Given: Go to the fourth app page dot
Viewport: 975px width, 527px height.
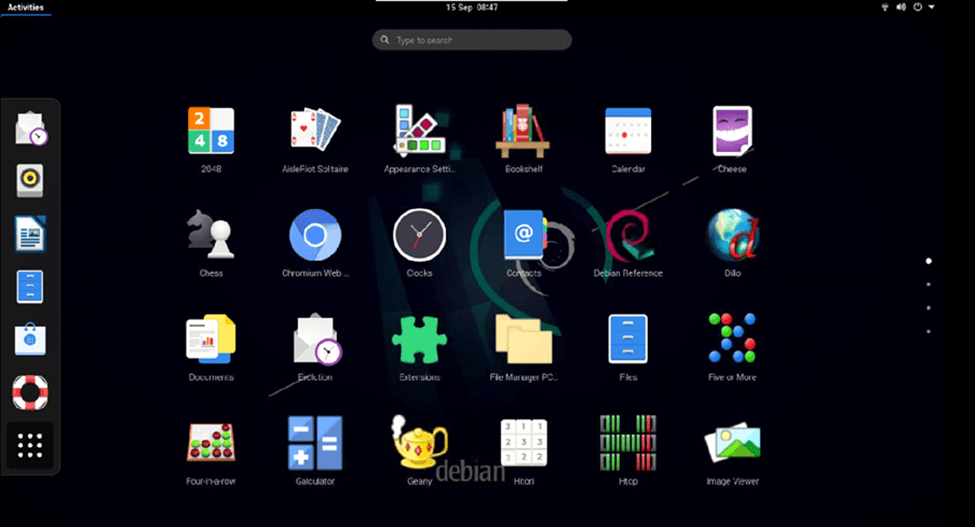Looking at the screenshot, I should coord(928,331).
